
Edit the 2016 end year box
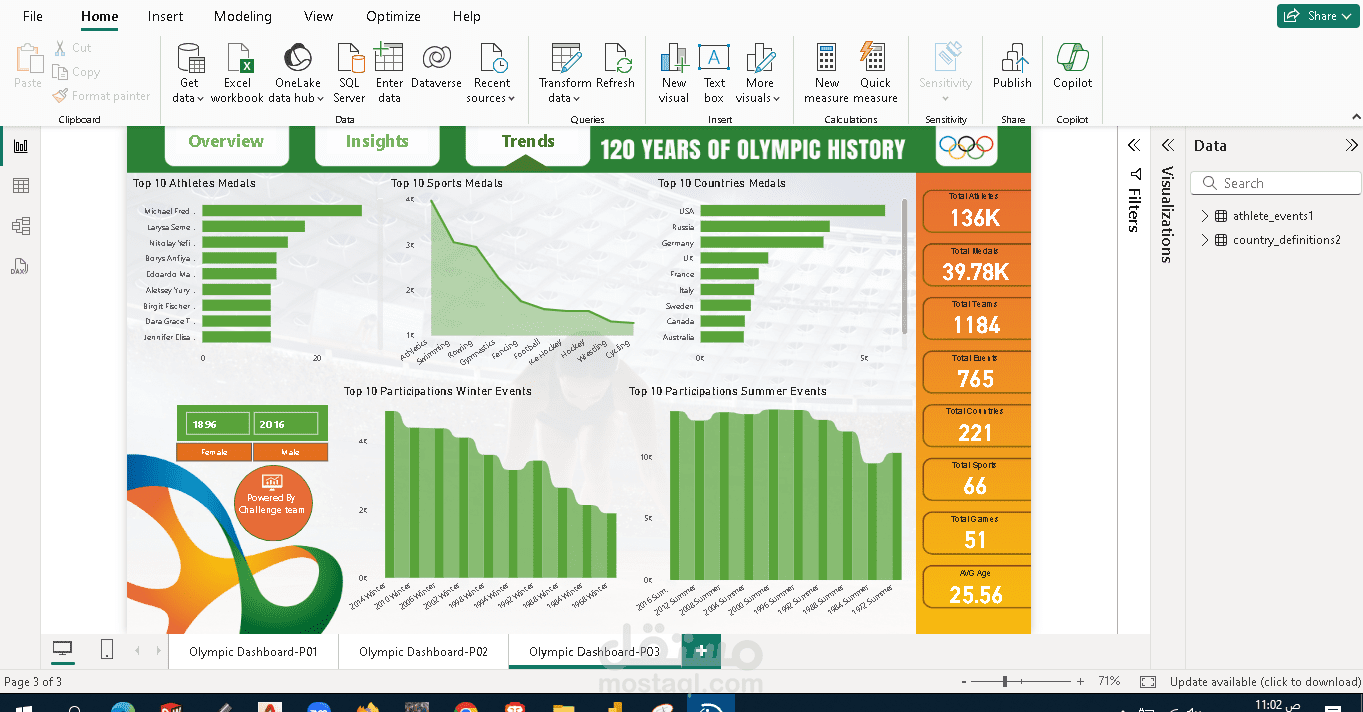coord(285,424)
